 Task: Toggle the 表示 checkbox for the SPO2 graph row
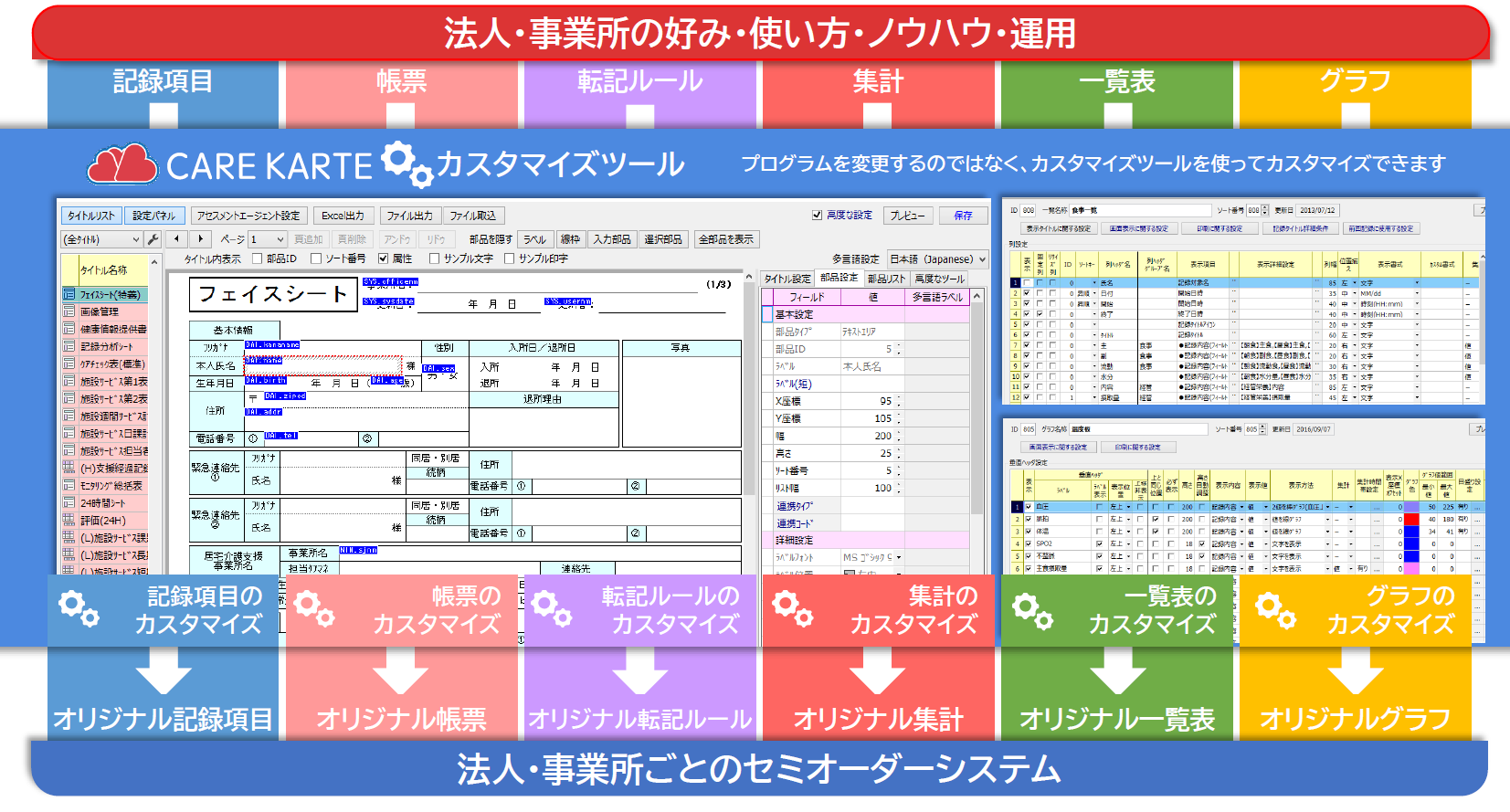(x=1028, y=543)
